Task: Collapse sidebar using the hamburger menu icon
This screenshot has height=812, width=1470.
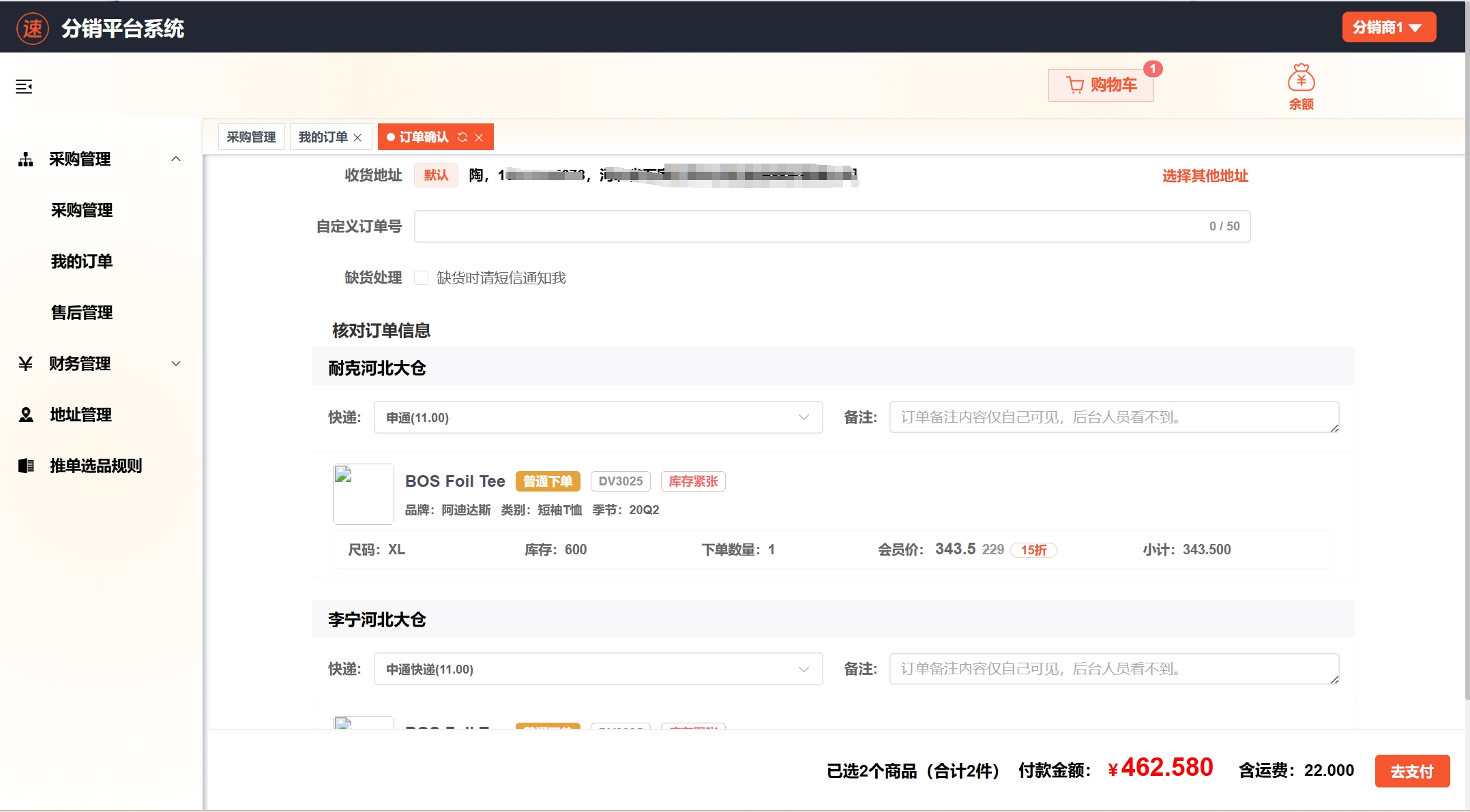Action: click(24, 87)
